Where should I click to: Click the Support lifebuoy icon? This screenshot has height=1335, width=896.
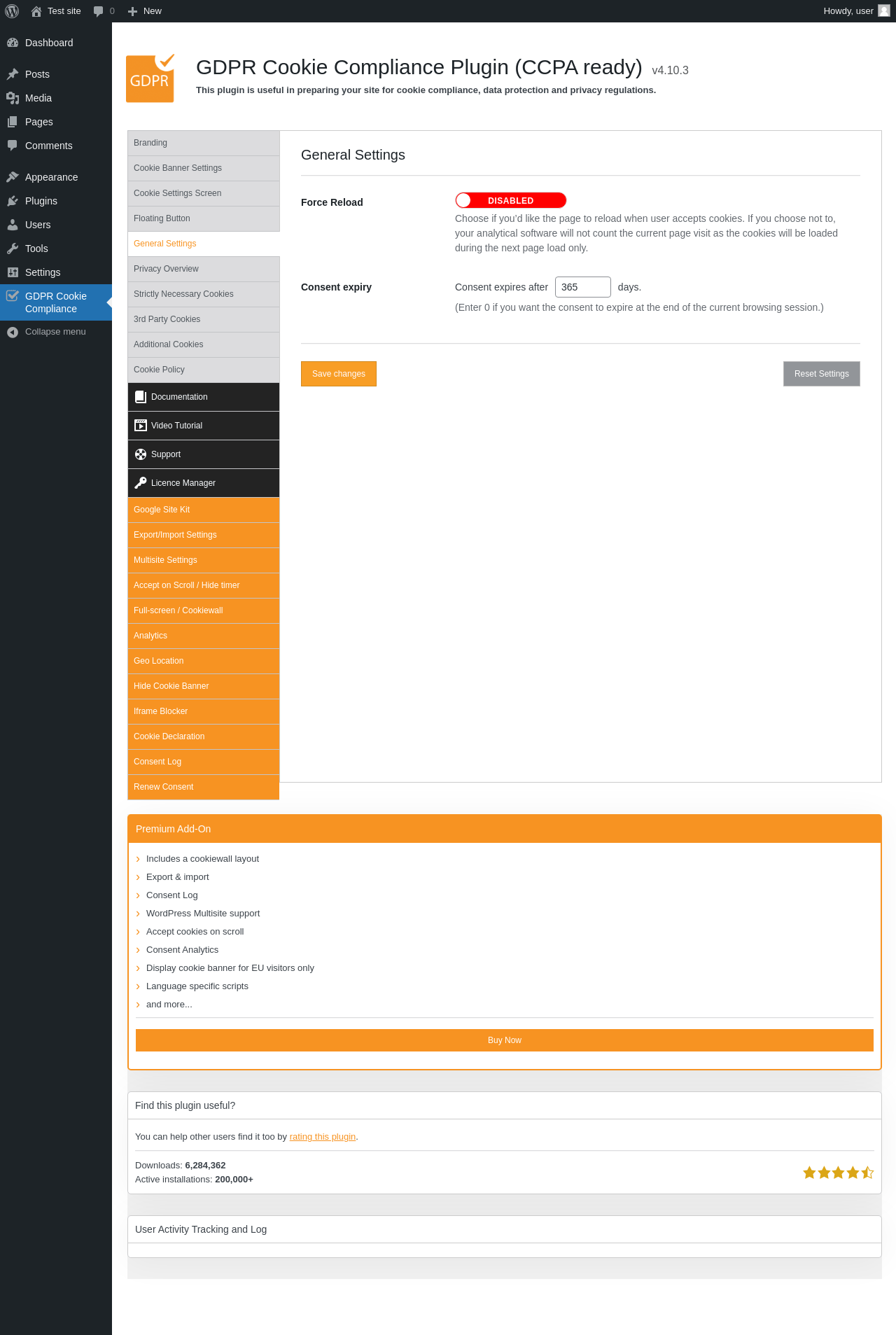[141, 454]
